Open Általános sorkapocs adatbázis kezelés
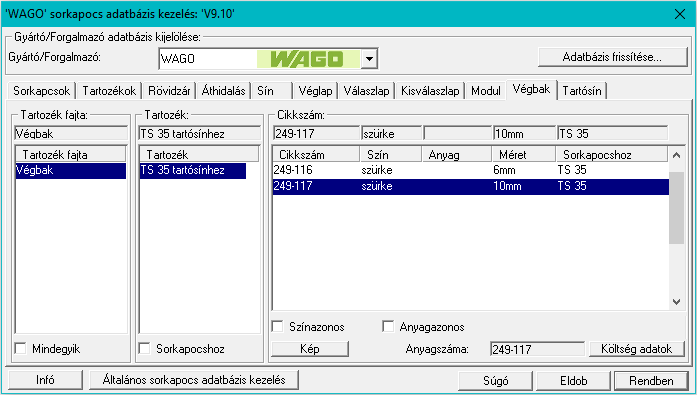 coord(194,380)
